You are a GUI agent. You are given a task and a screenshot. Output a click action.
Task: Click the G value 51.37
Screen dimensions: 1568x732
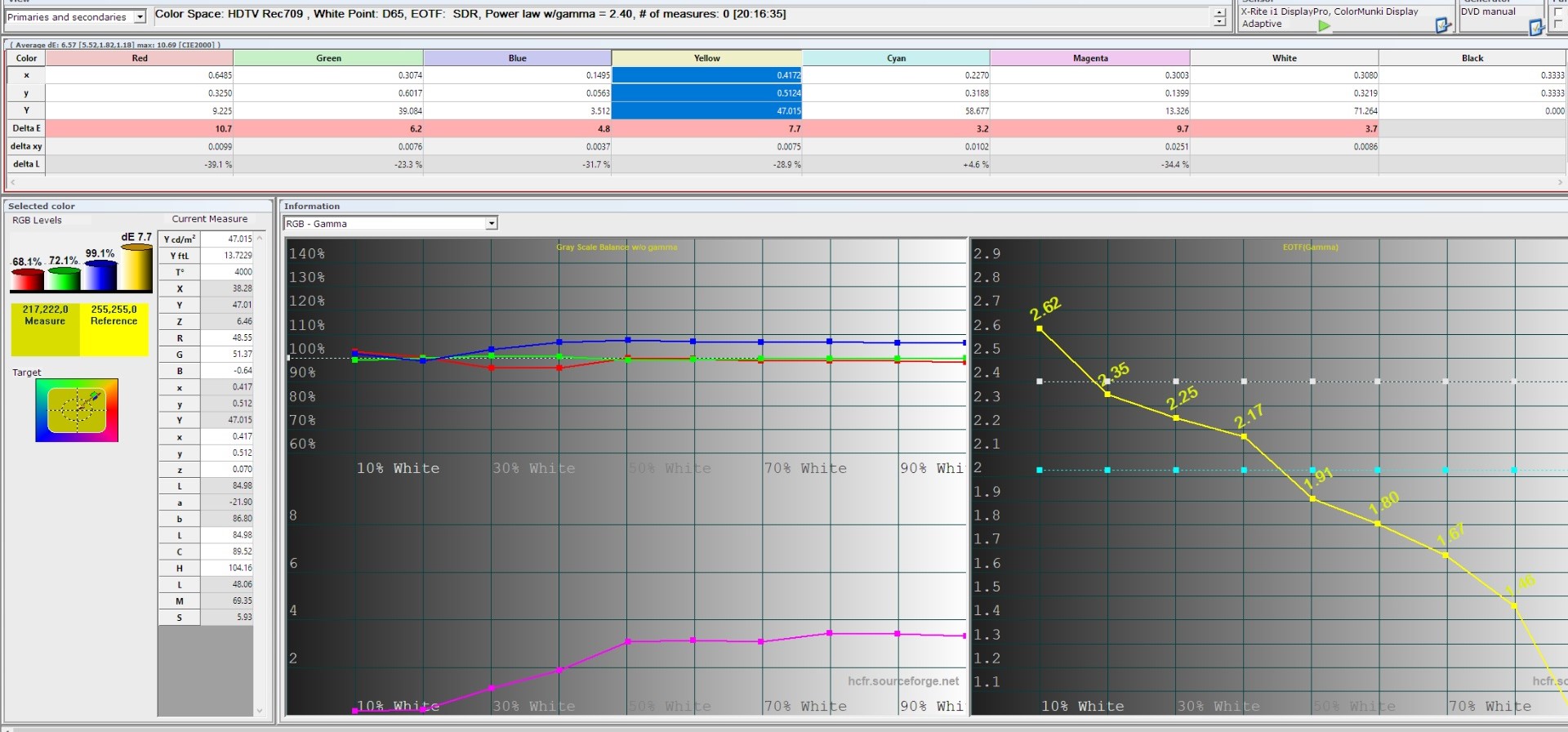coord(227,355)
